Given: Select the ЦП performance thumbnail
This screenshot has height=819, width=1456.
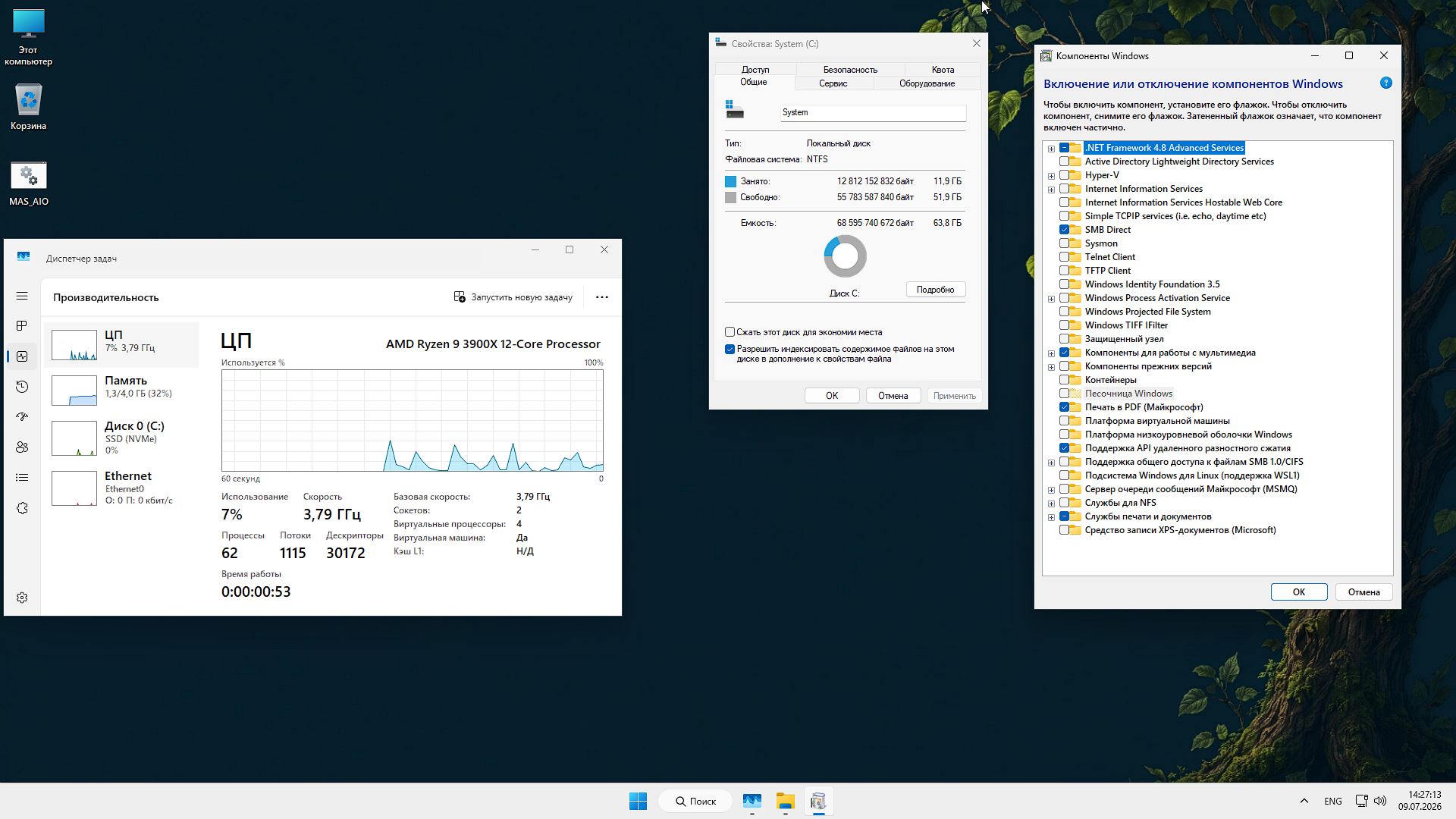Looking at the screenshot, I should click(x=121, y=345).
